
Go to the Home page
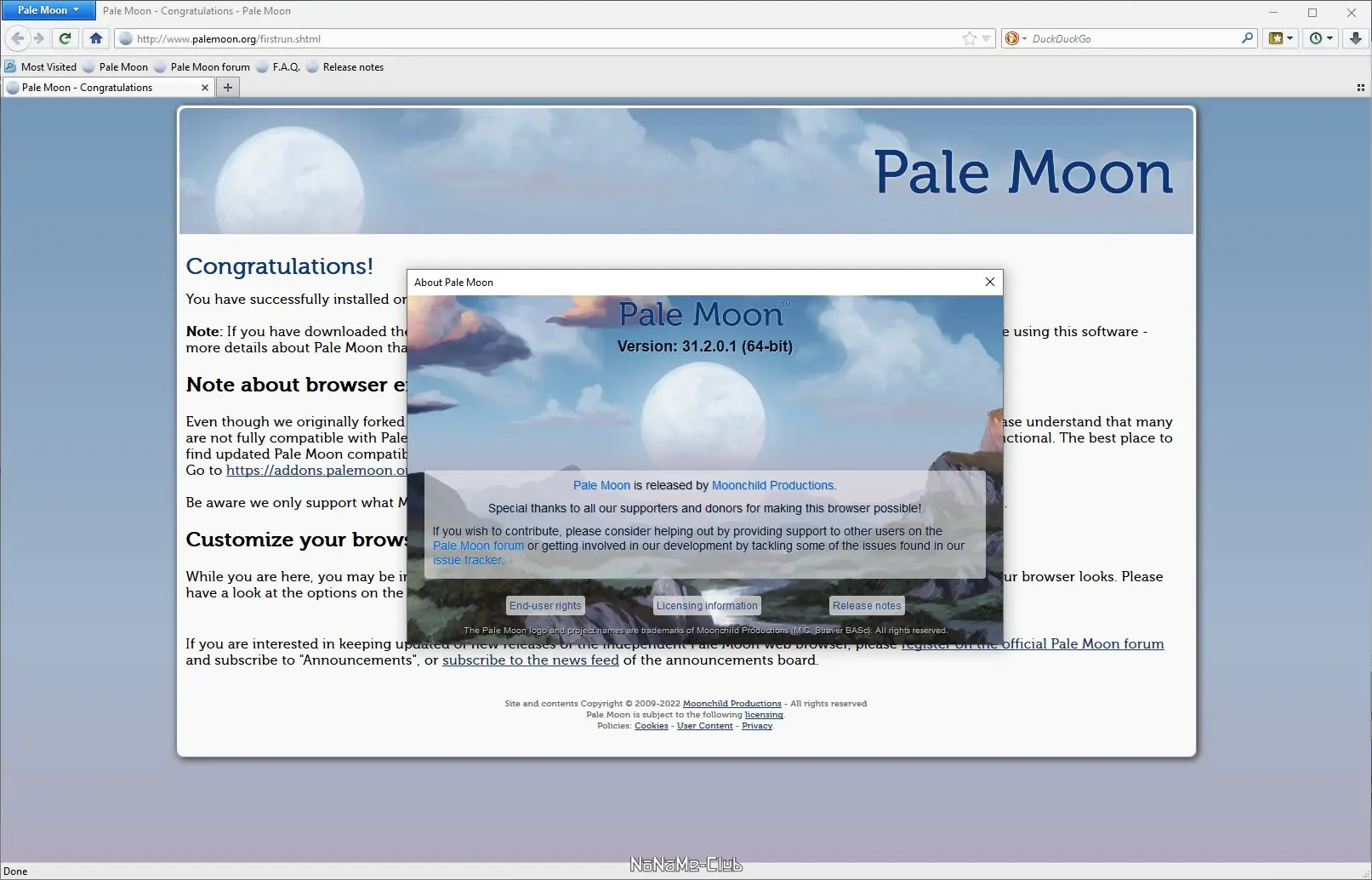[x=96, y=38]
